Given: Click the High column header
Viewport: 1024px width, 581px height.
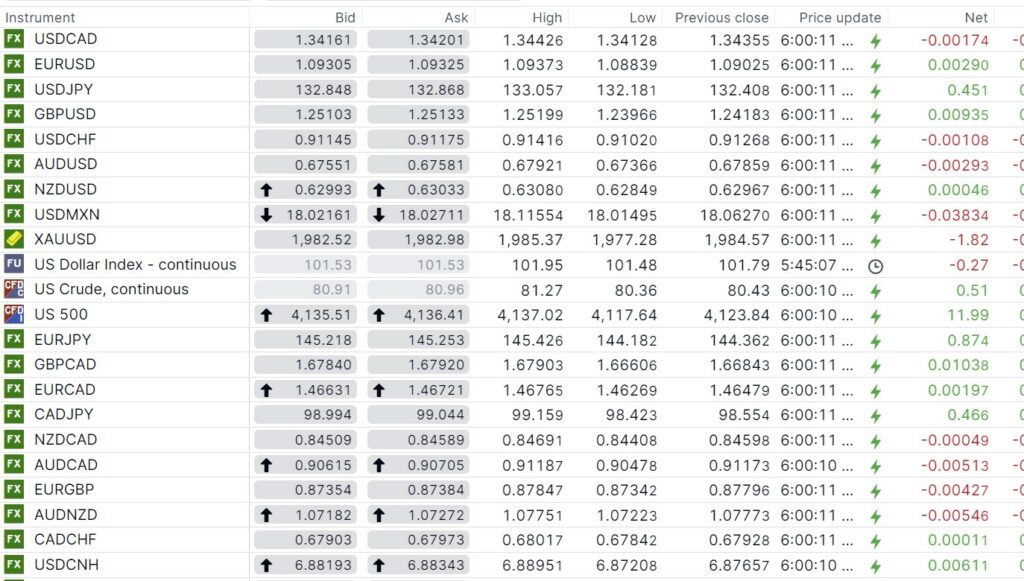Looking at the screenshot, I should coord(547,17).
